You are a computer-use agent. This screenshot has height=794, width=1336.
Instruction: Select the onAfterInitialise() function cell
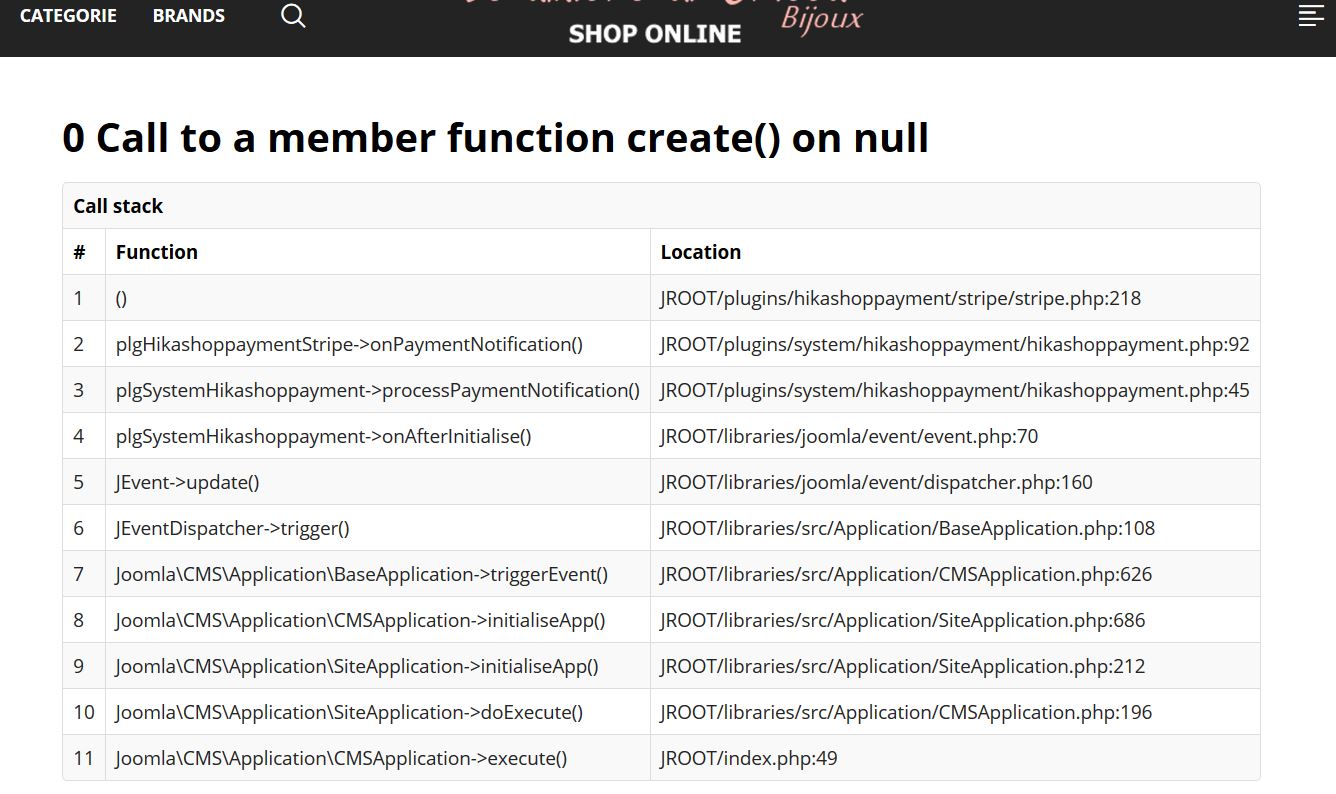tap(323, 436)
